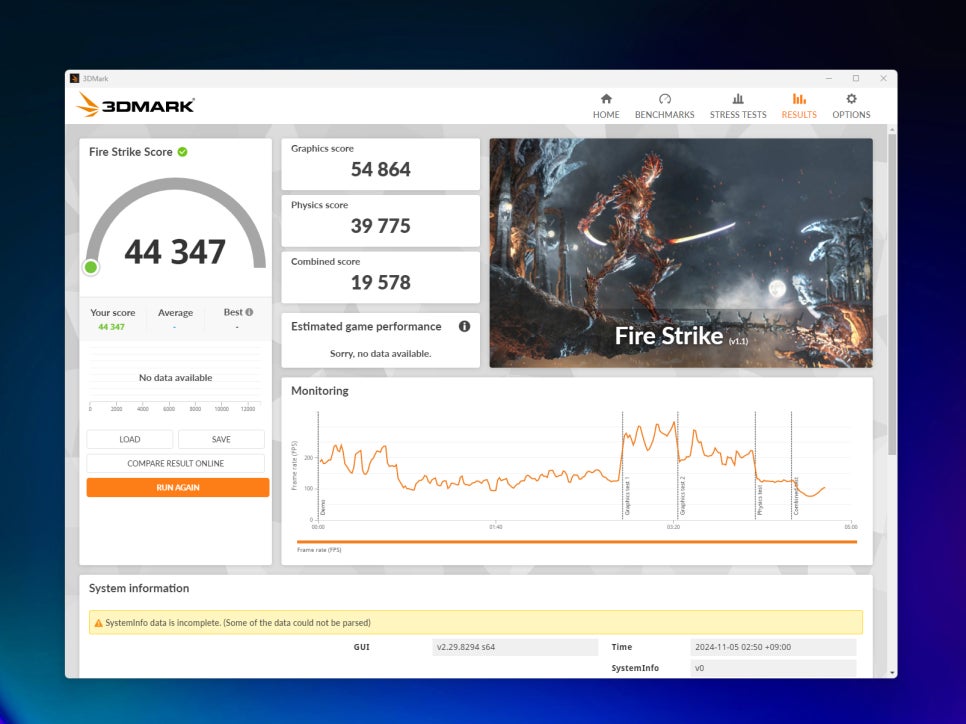Click the Frame rate (FPS) legend label
966x724 pixels.
point(319,550)
